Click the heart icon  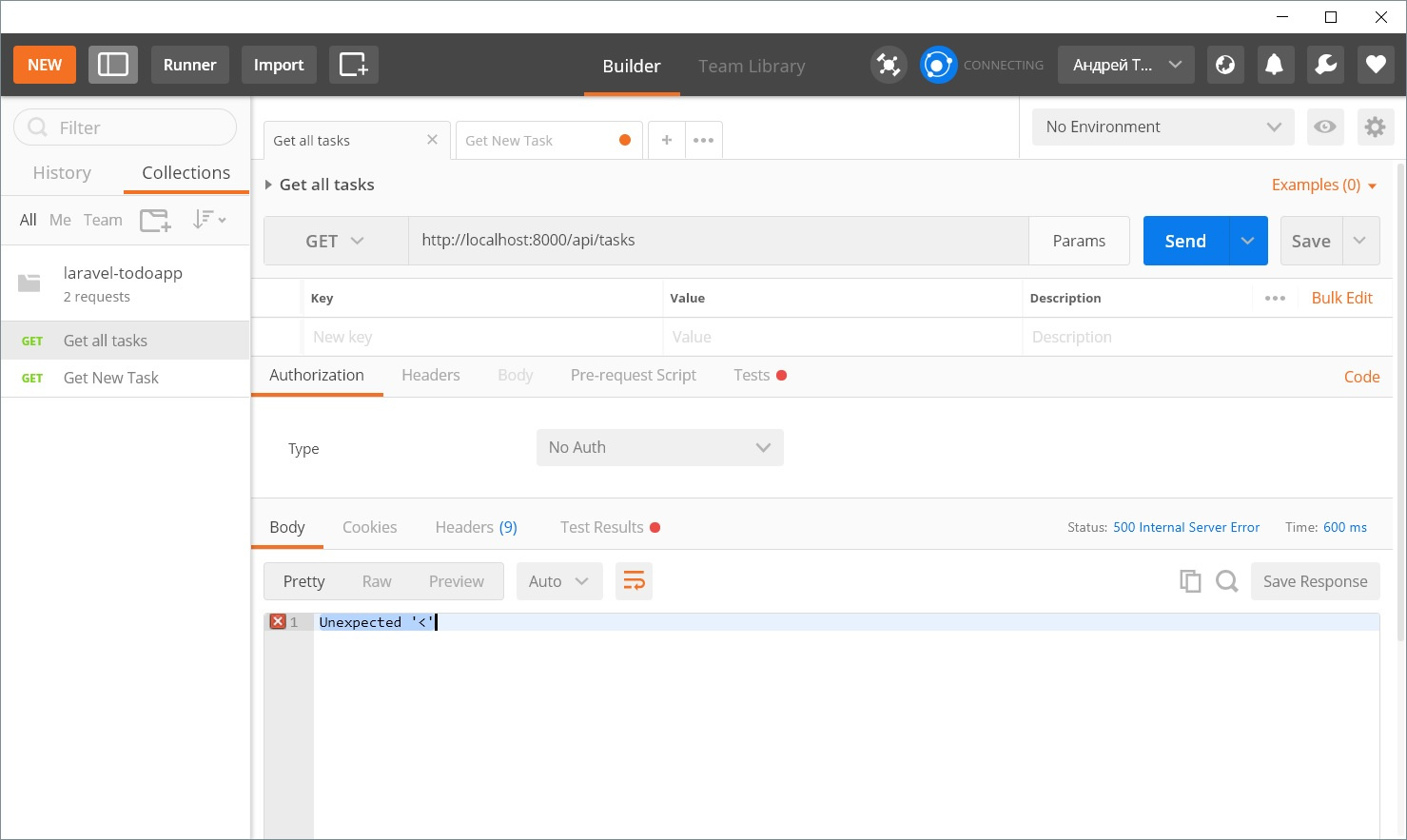1376,65
